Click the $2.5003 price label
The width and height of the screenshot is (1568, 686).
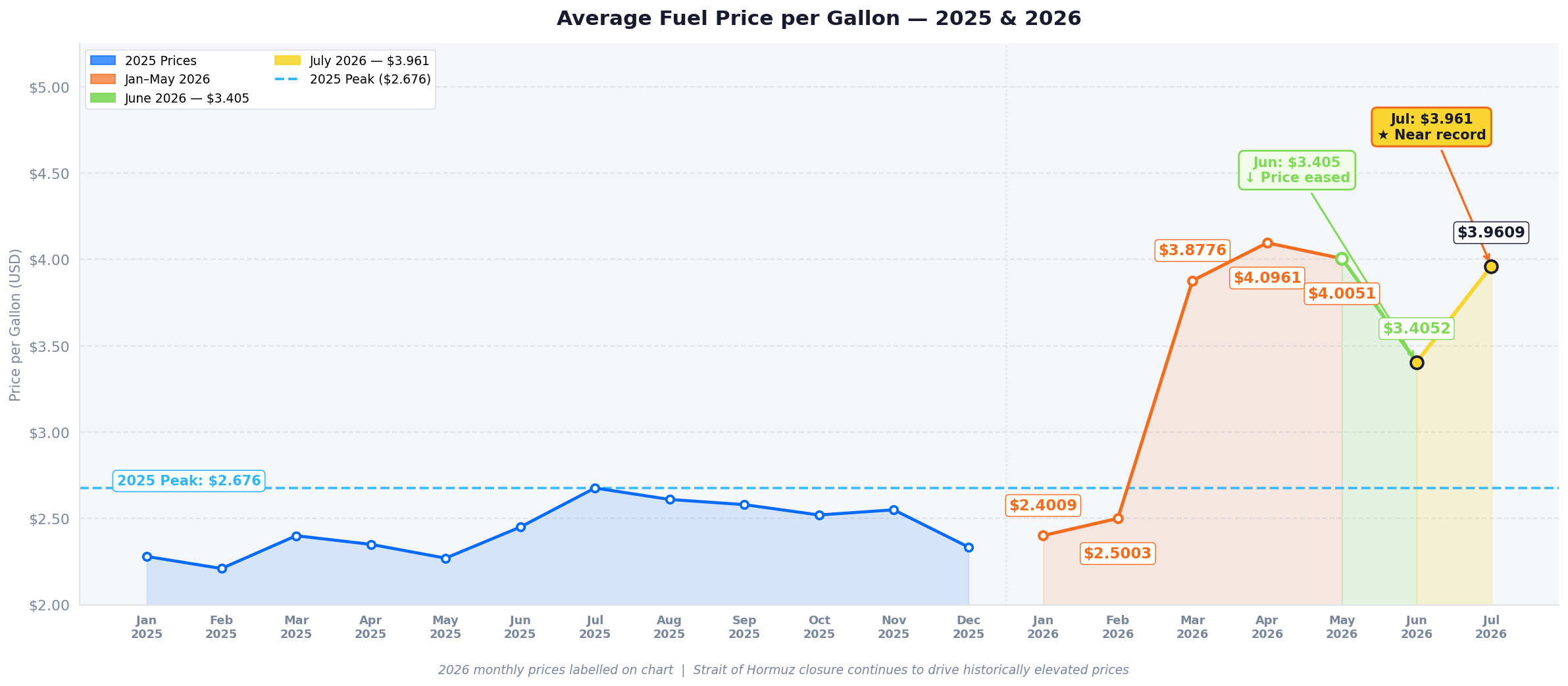click(x=1117, y=554)
